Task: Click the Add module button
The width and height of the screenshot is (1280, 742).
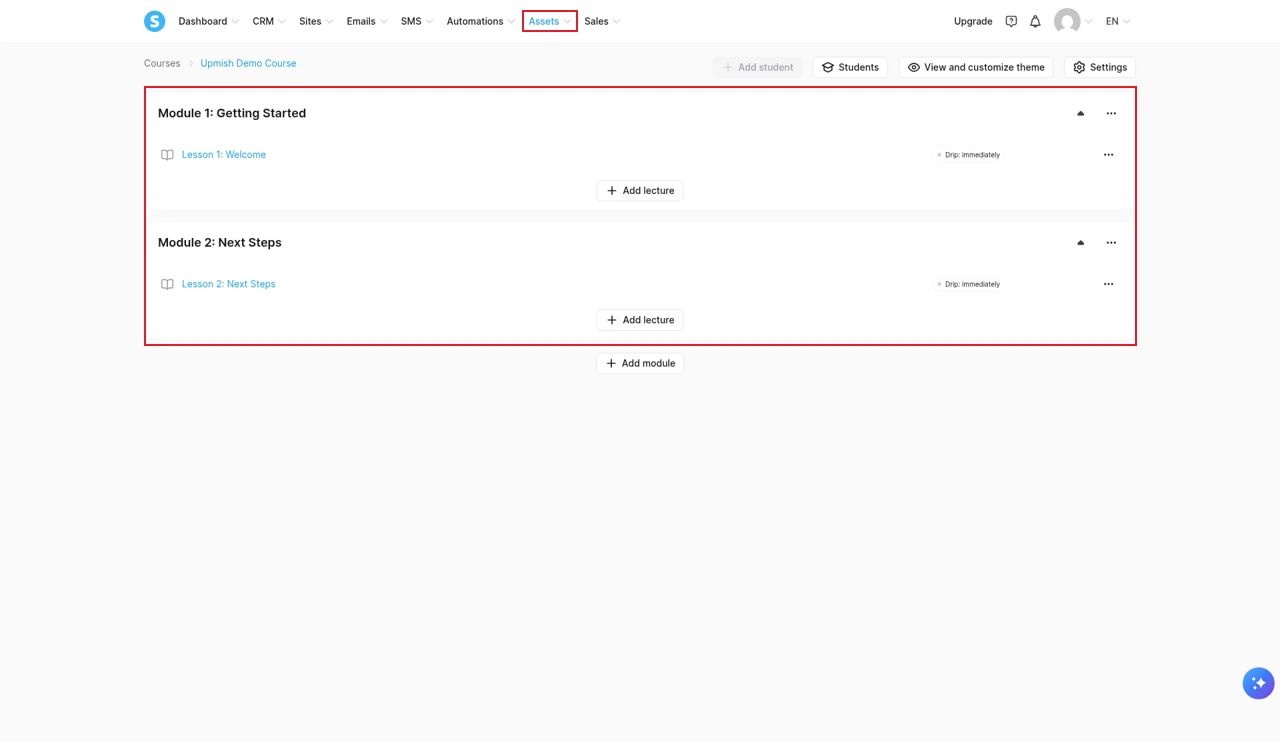Action: coord(640,363)
